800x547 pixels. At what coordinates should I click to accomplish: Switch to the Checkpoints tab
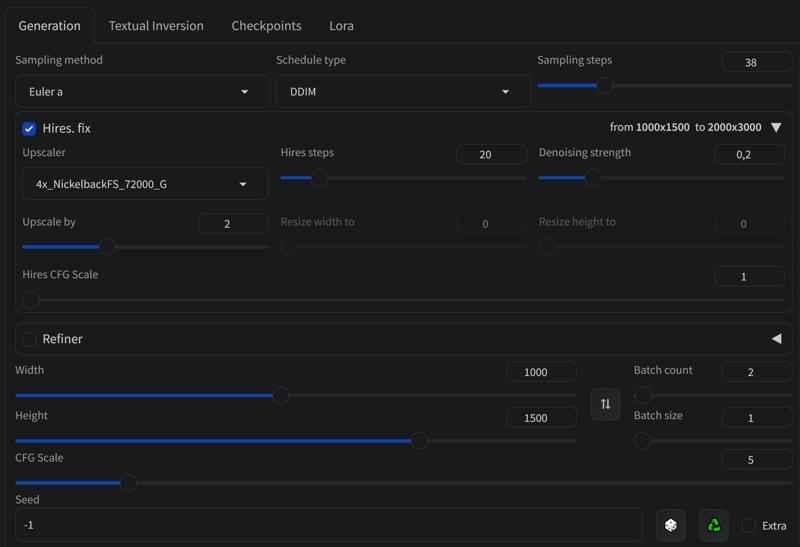coord(266,26)
